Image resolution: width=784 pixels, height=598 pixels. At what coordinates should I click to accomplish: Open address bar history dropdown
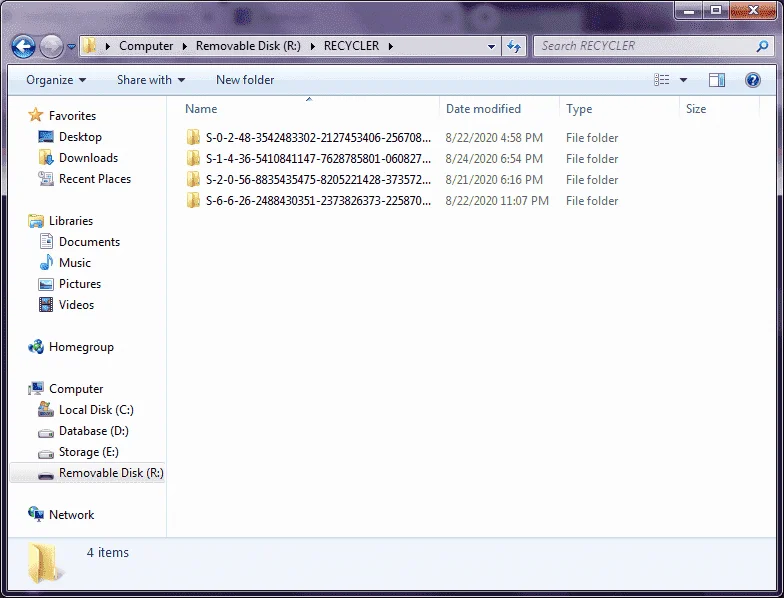492,46
